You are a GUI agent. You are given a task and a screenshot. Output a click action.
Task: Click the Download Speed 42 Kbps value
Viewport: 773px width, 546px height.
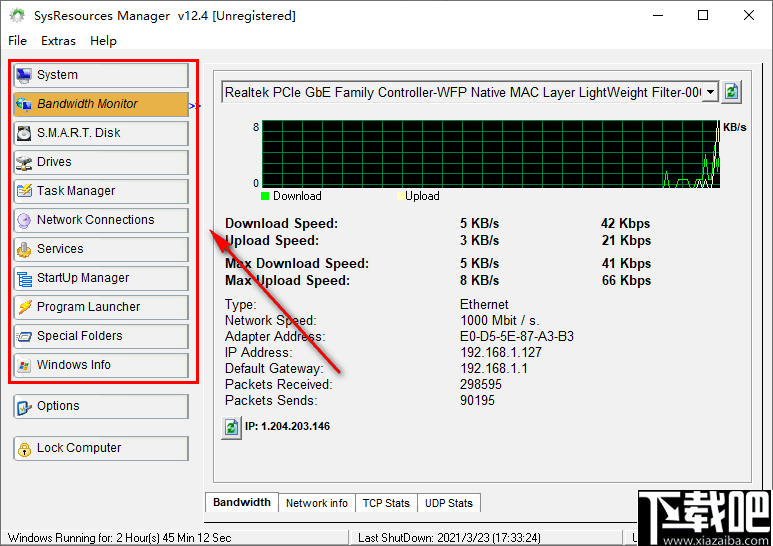point(626,224)
